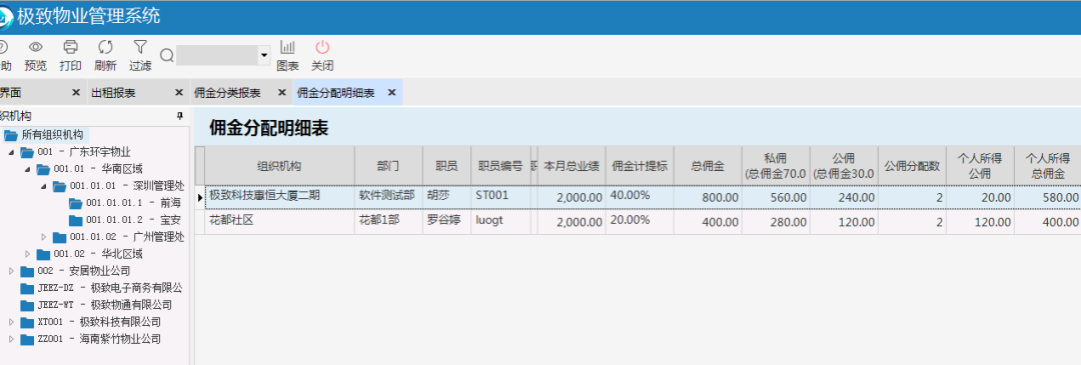This screenshot has width=1081, height=365.
Task: Click the 001 - 广东环宇物业 folder icon
Action: (x=27, y=152)
